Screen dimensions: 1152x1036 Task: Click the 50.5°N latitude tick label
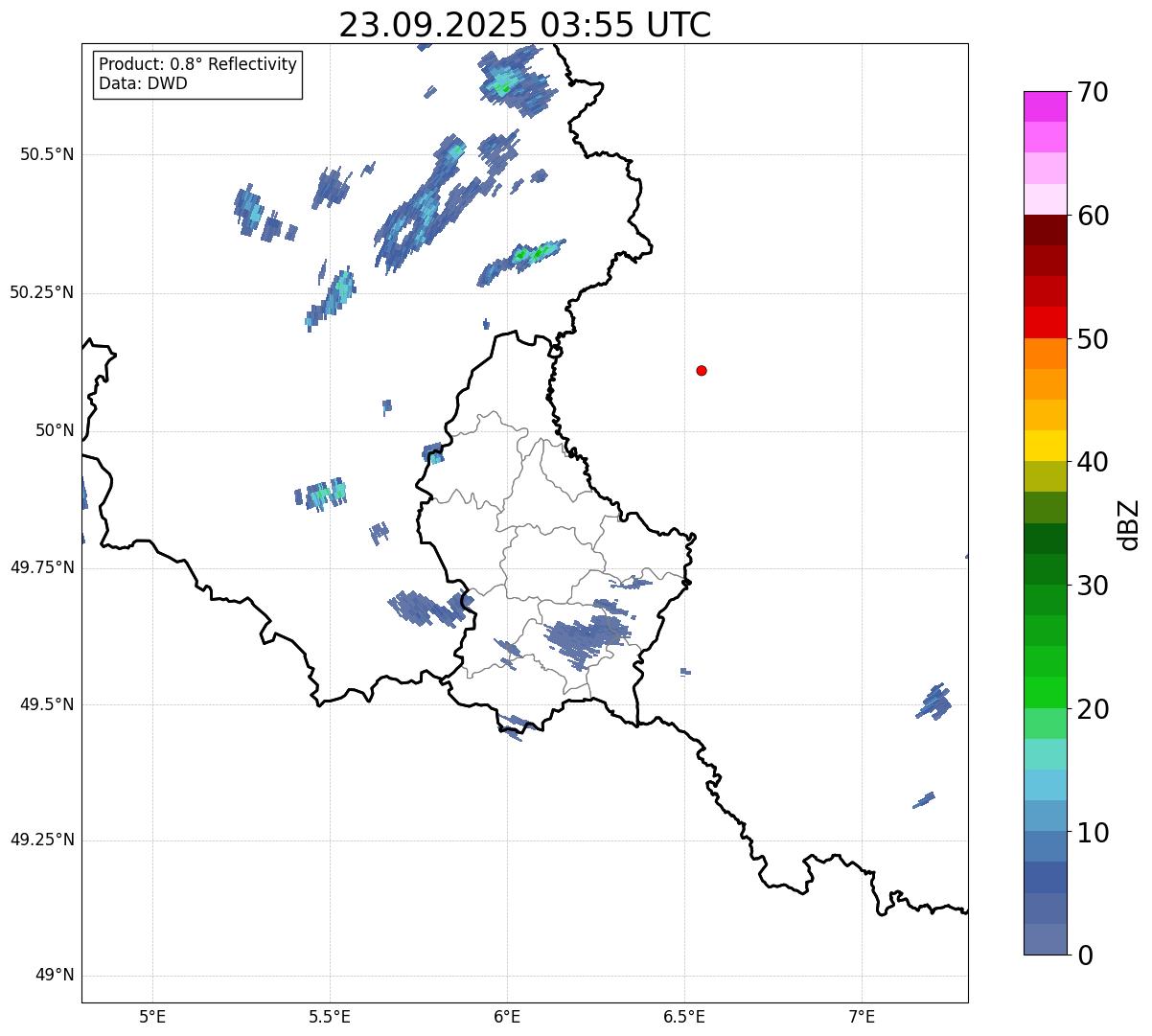pyautogui.click(x=46, y=154)
